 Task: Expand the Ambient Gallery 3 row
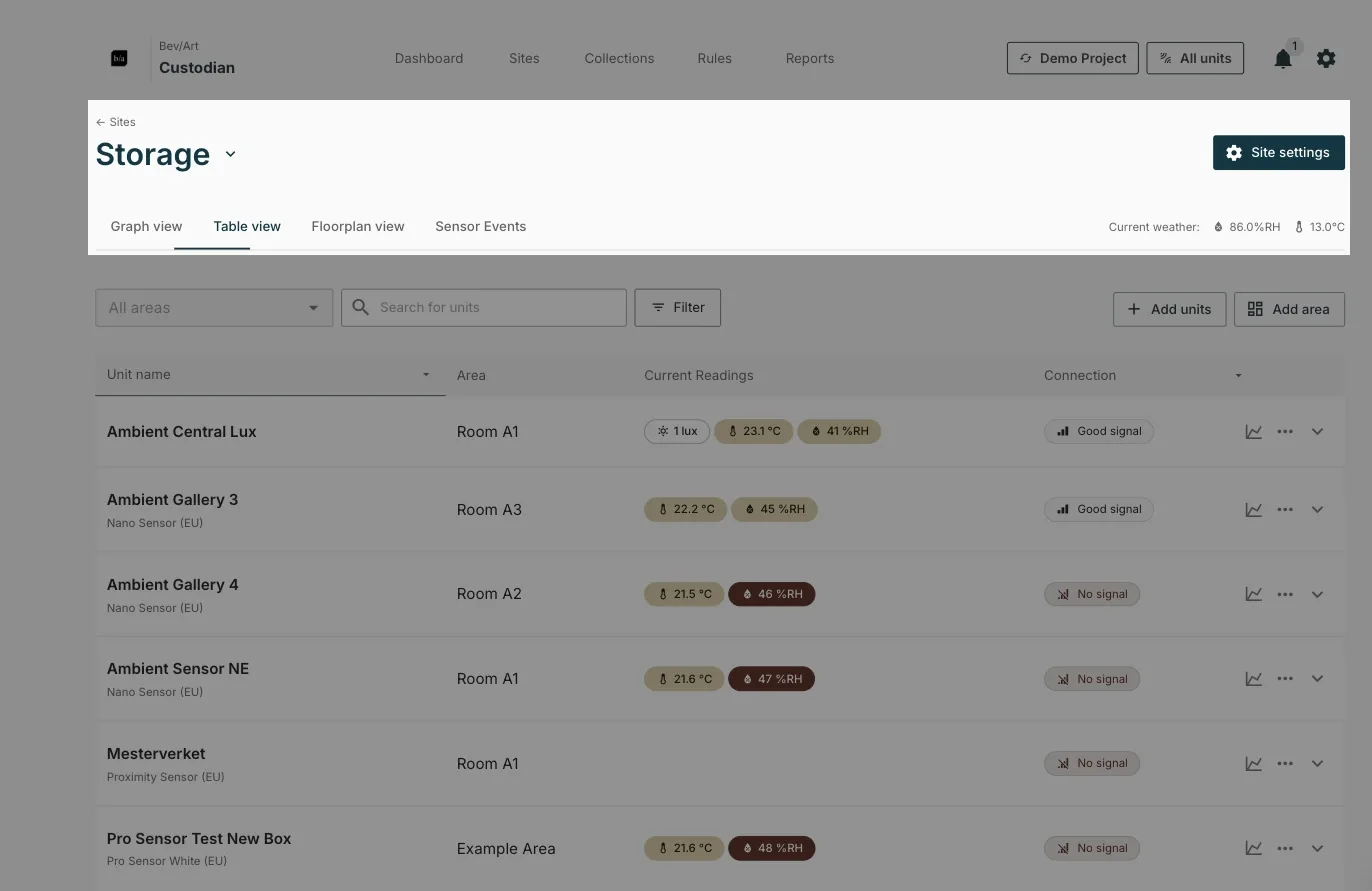pyautogui.click(x=1317, y=510)
